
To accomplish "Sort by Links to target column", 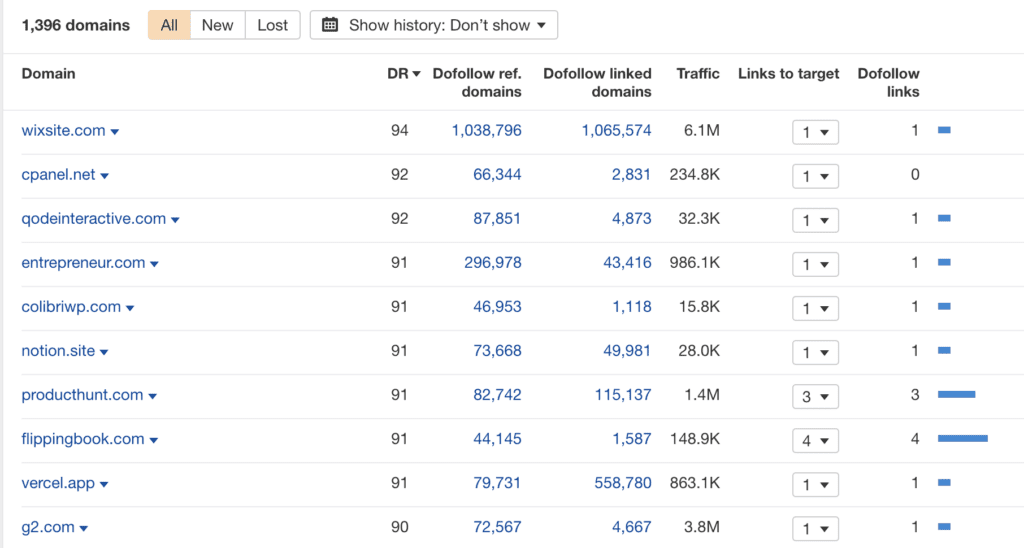I will 788,74.
